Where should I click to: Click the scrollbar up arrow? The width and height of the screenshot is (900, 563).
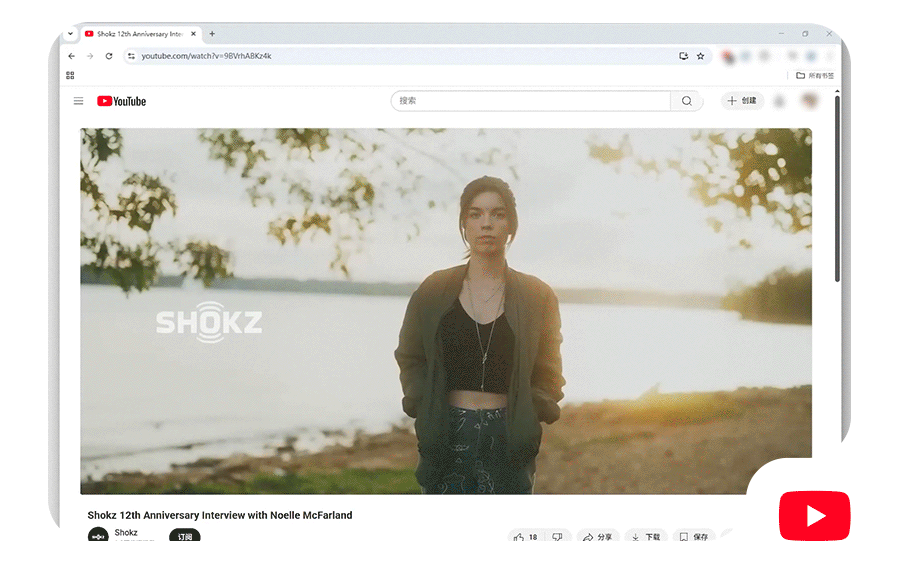tap(837, 91)
